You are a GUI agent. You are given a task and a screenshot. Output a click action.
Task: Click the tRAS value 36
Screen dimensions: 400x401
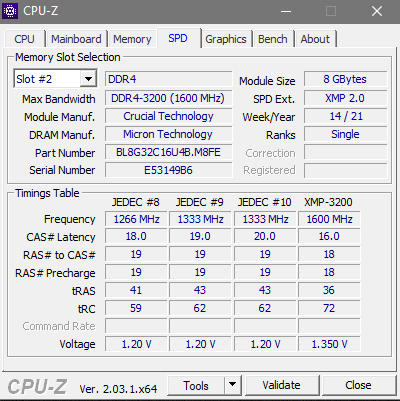point(329,290)
